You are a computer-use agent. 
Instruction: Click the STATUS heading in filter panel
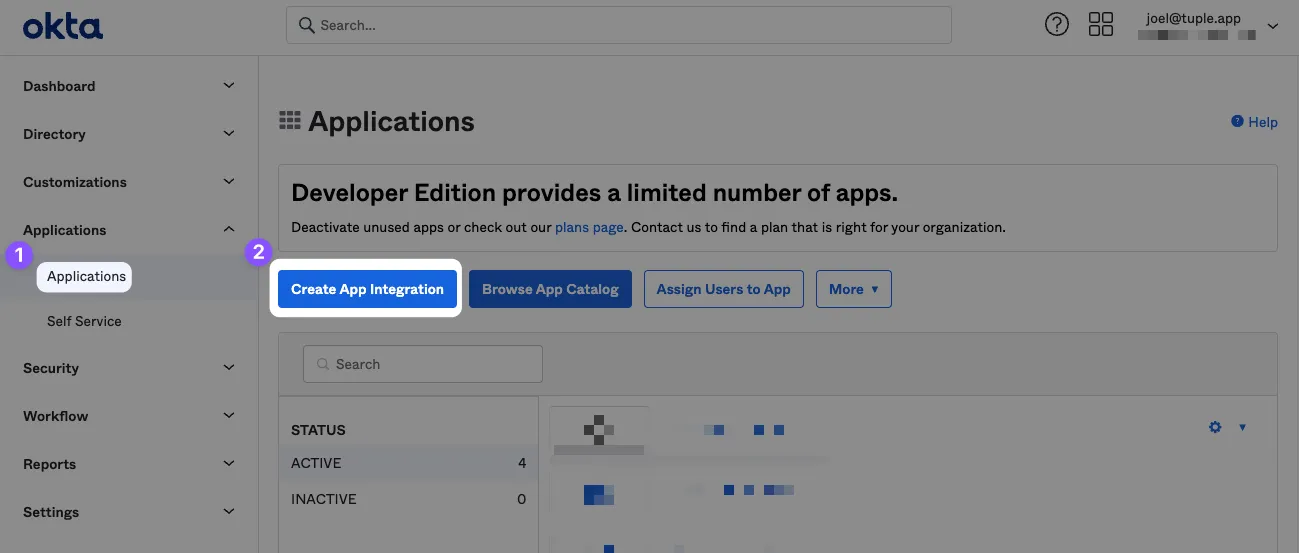tap(318, 430)
